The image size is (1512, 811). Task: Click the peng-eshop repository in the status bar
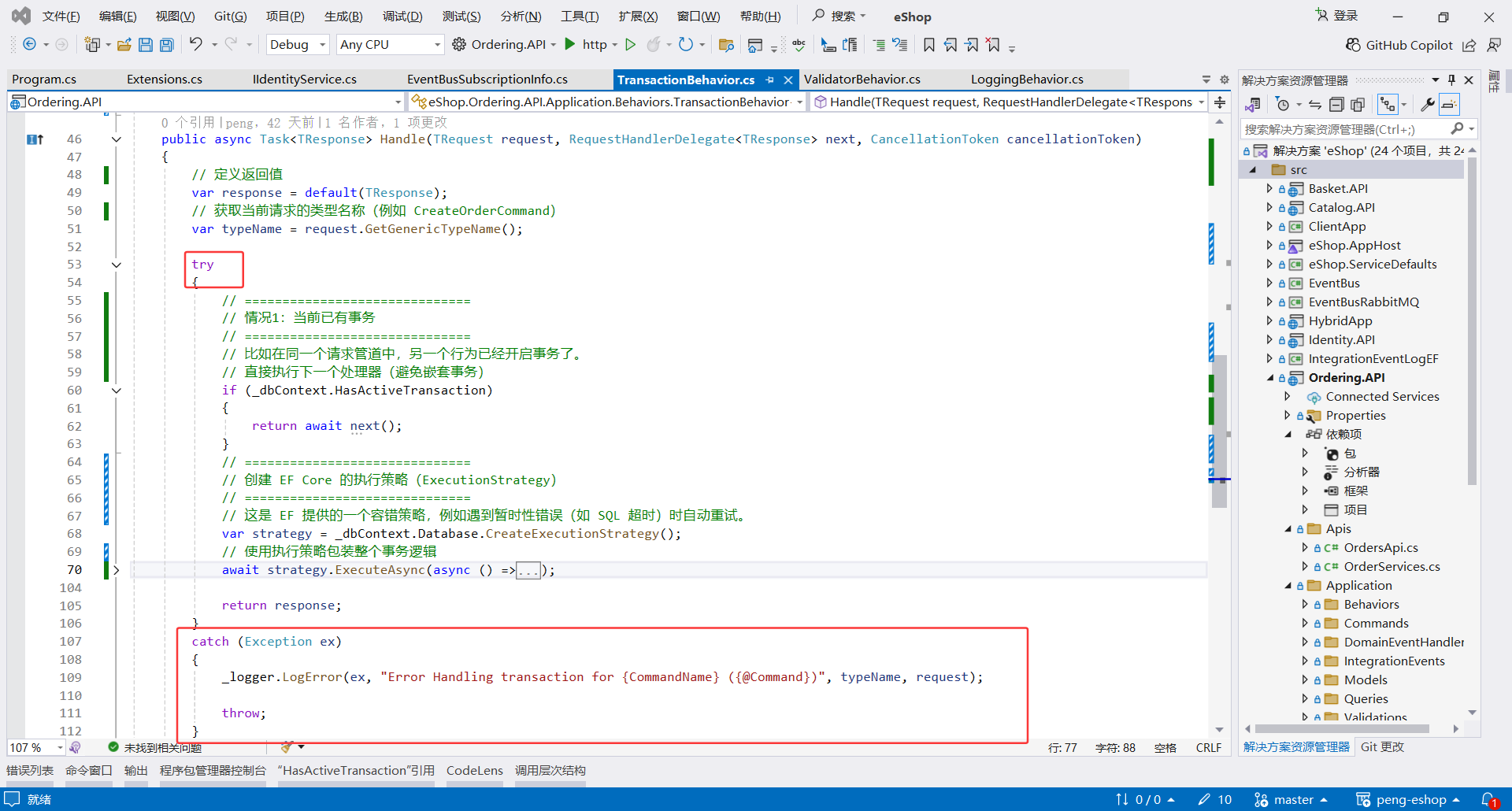pyautogui.click(x=1408, y=800)
